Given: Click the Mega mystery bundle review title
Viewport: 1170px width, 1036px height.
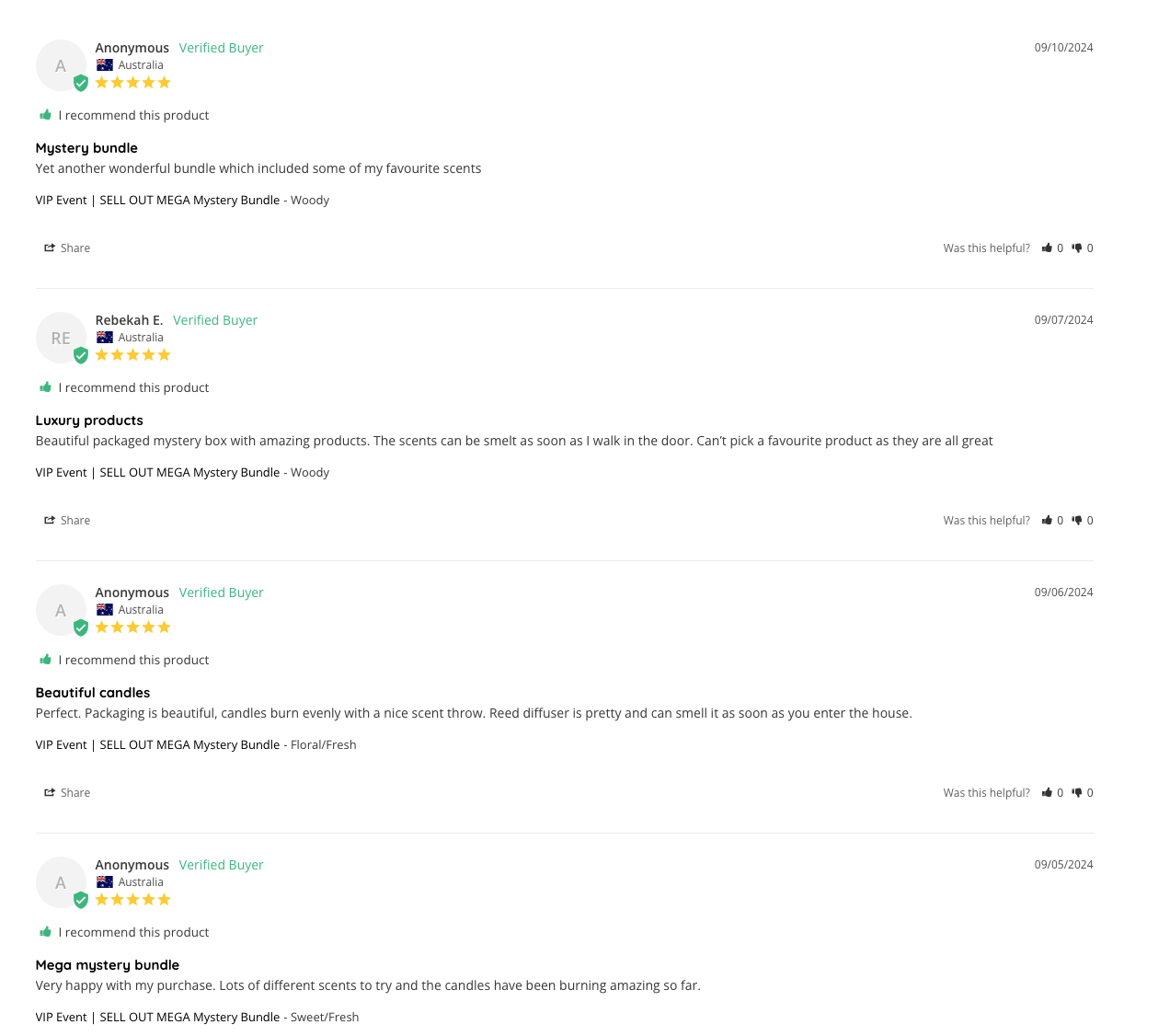Looking at the screenshot, I should coord(108,965).
